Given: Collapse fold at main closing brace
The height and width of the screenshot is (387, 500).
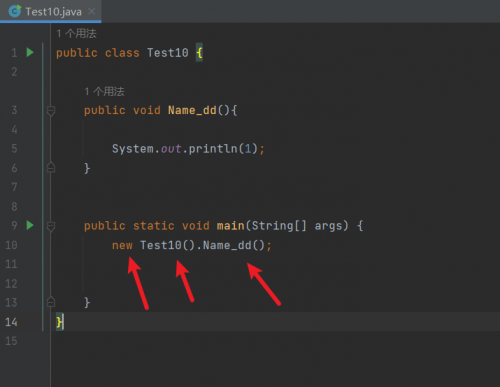Looking at the screenshot, I should pos(51,302).
